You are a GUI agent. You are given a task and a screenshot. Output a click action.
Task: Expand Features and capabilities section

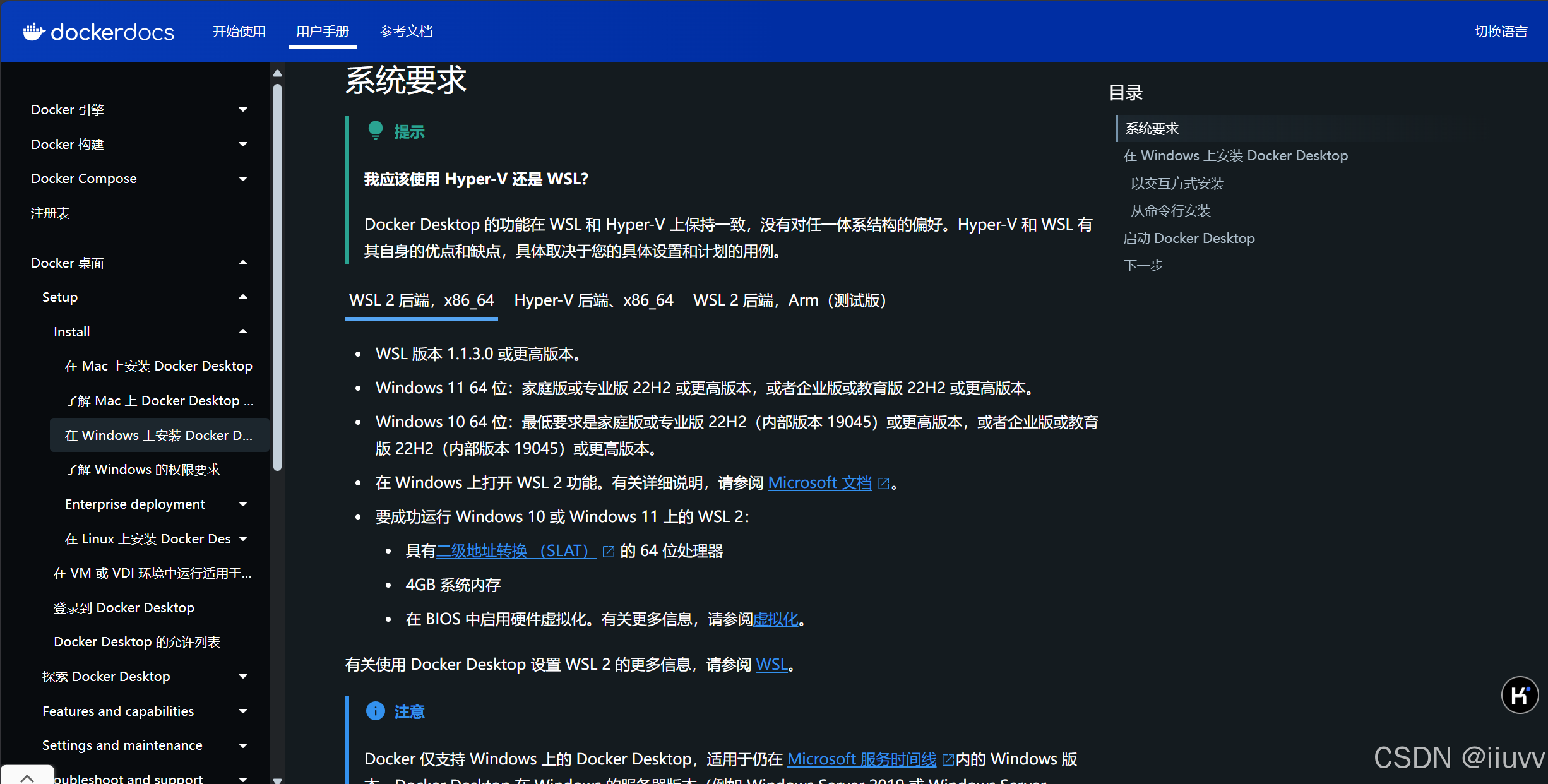point(243,711)
